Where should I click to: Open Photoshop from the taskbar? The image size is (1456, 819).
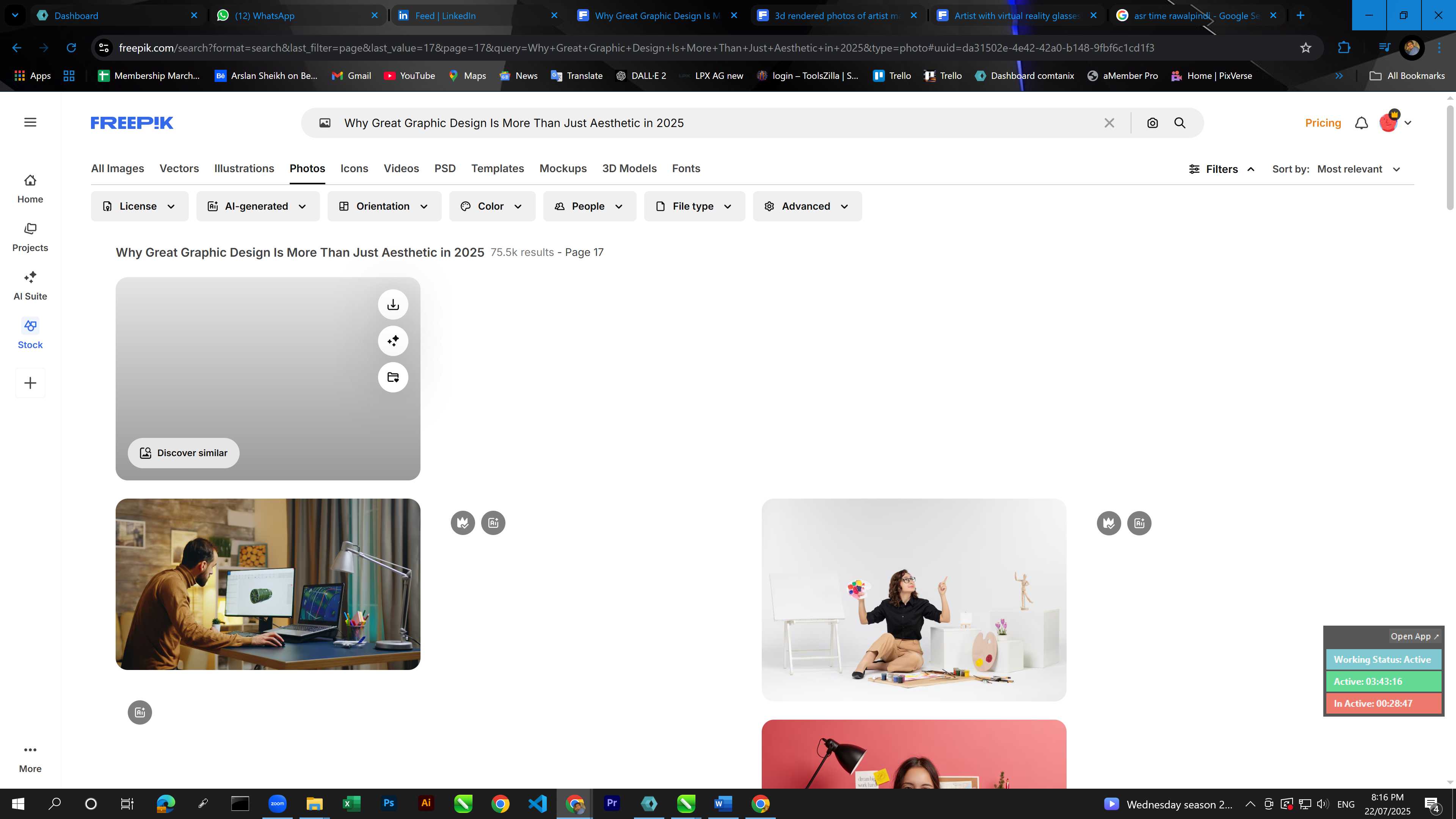click(x=388, y=803)
